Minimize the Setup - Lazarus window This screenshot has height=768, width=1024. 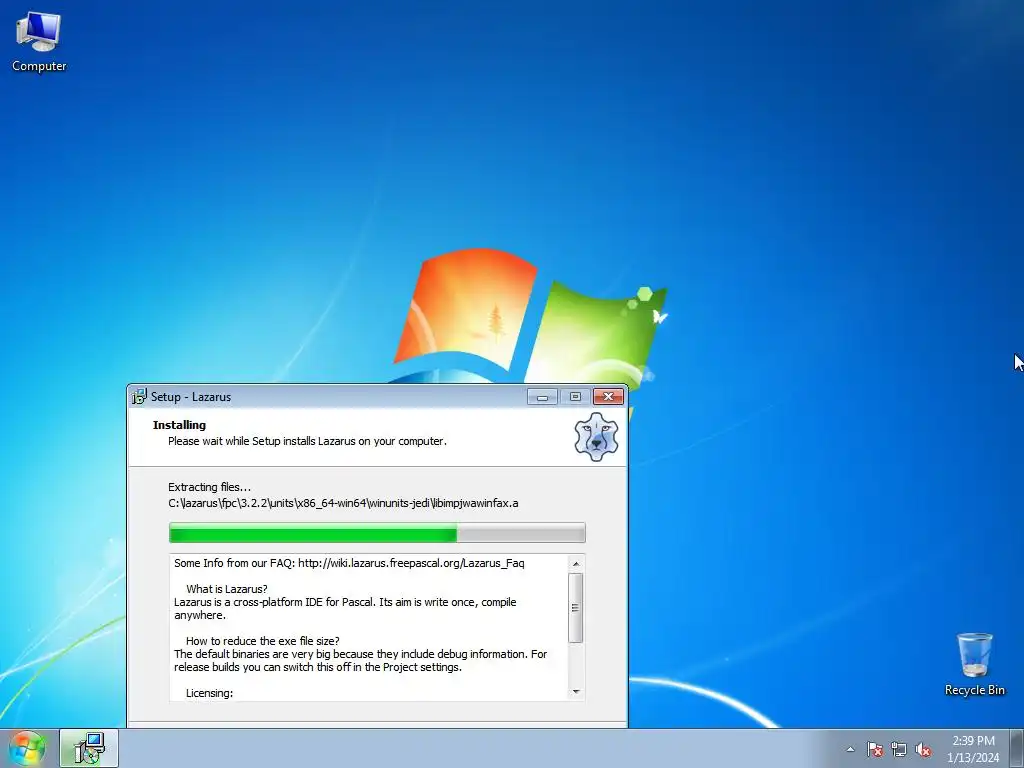pos(542,396)
